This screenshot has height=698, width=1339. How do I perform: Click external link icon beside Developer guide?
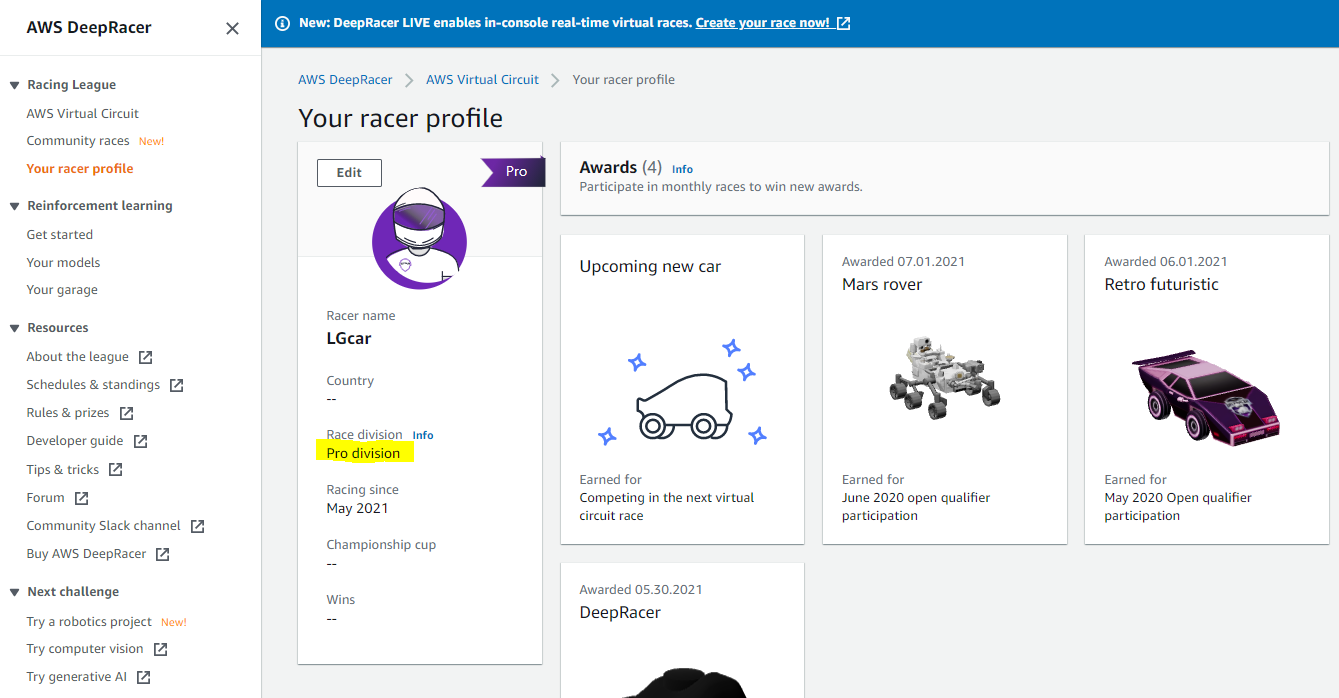[x=140, y=441]
